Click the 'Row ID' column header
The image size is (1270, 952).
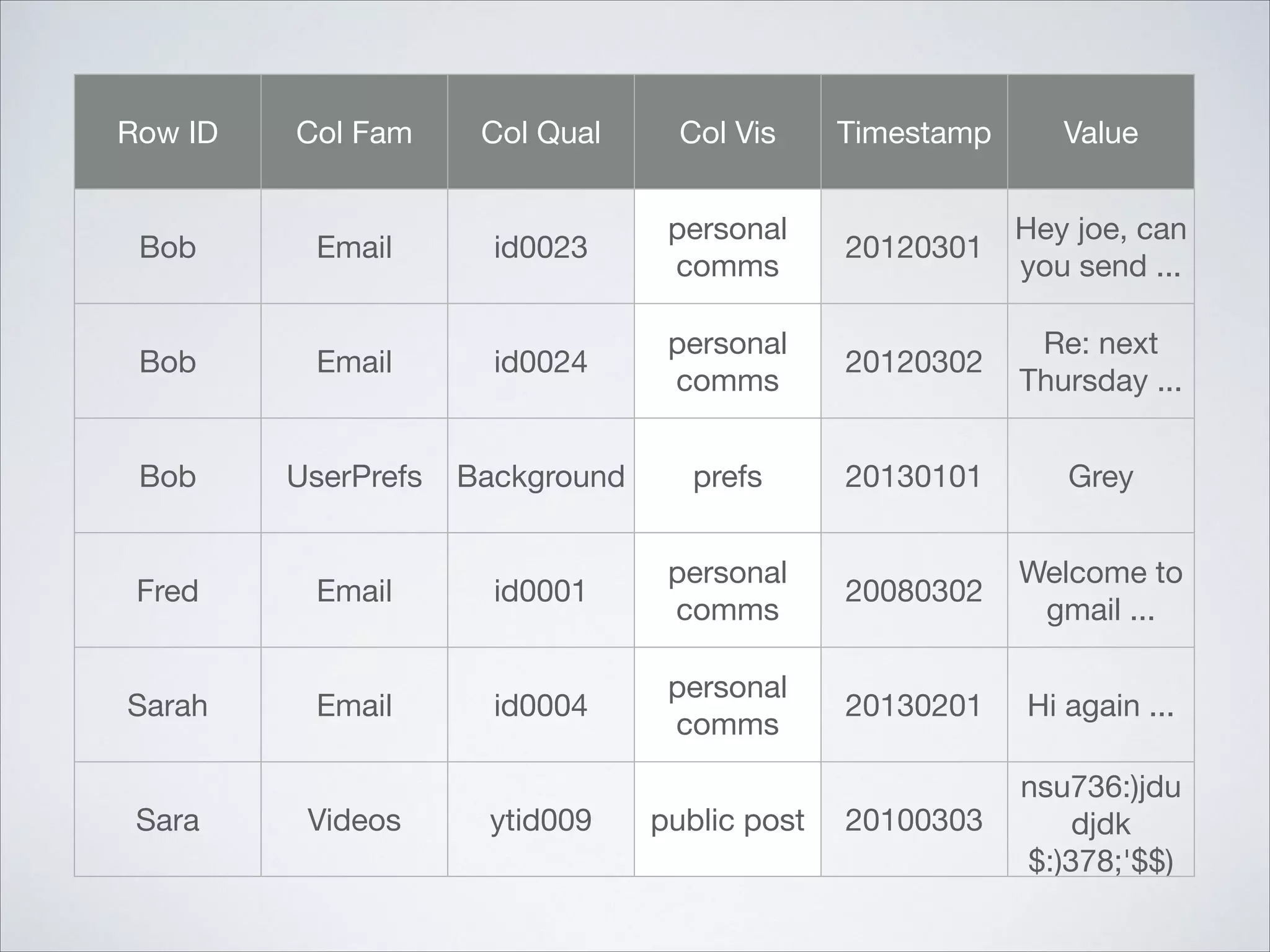(x=167, y=132)
